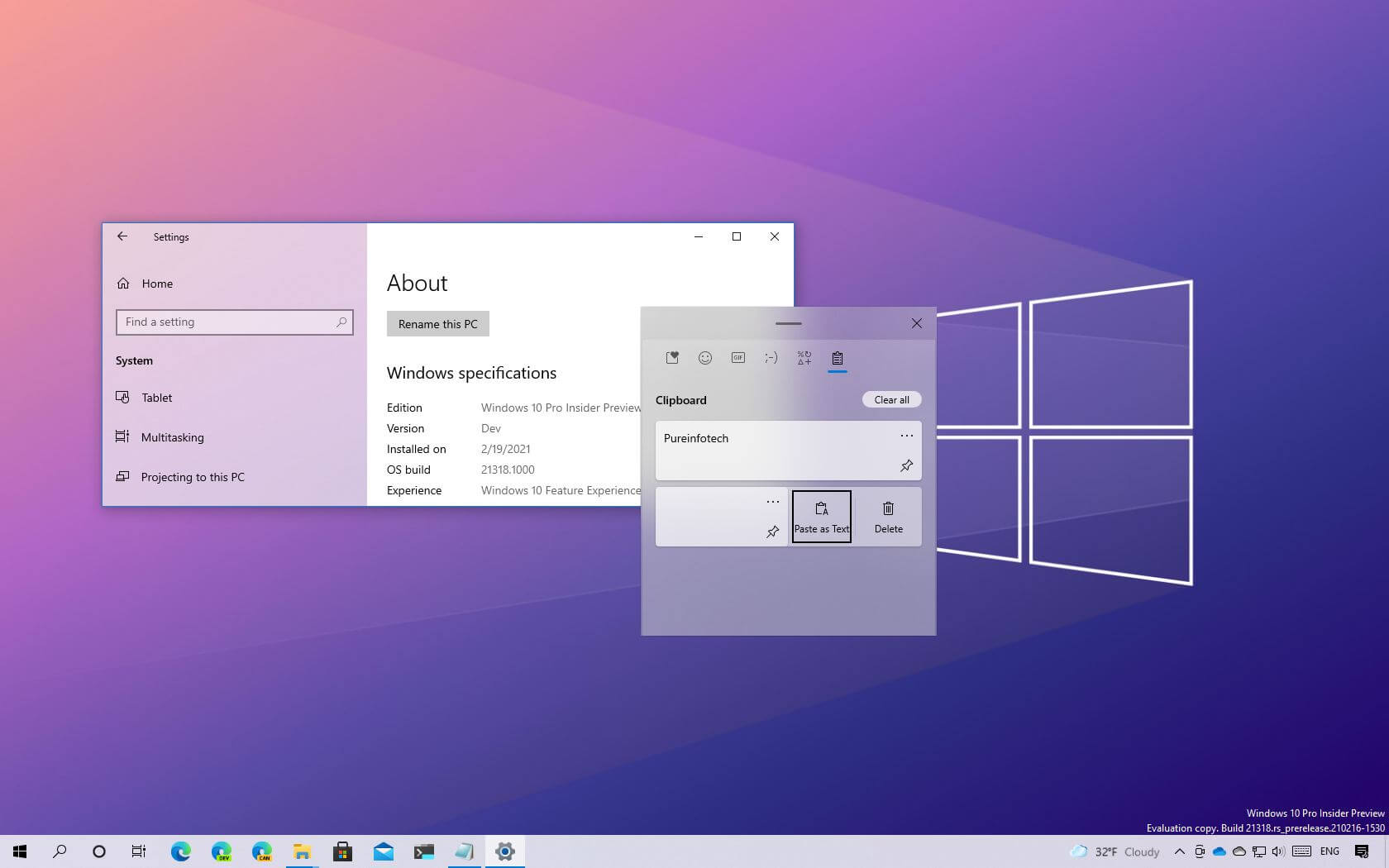Click the Find a setting search box
Viewport: 1389px width, 868px height.
coord(234,322)
